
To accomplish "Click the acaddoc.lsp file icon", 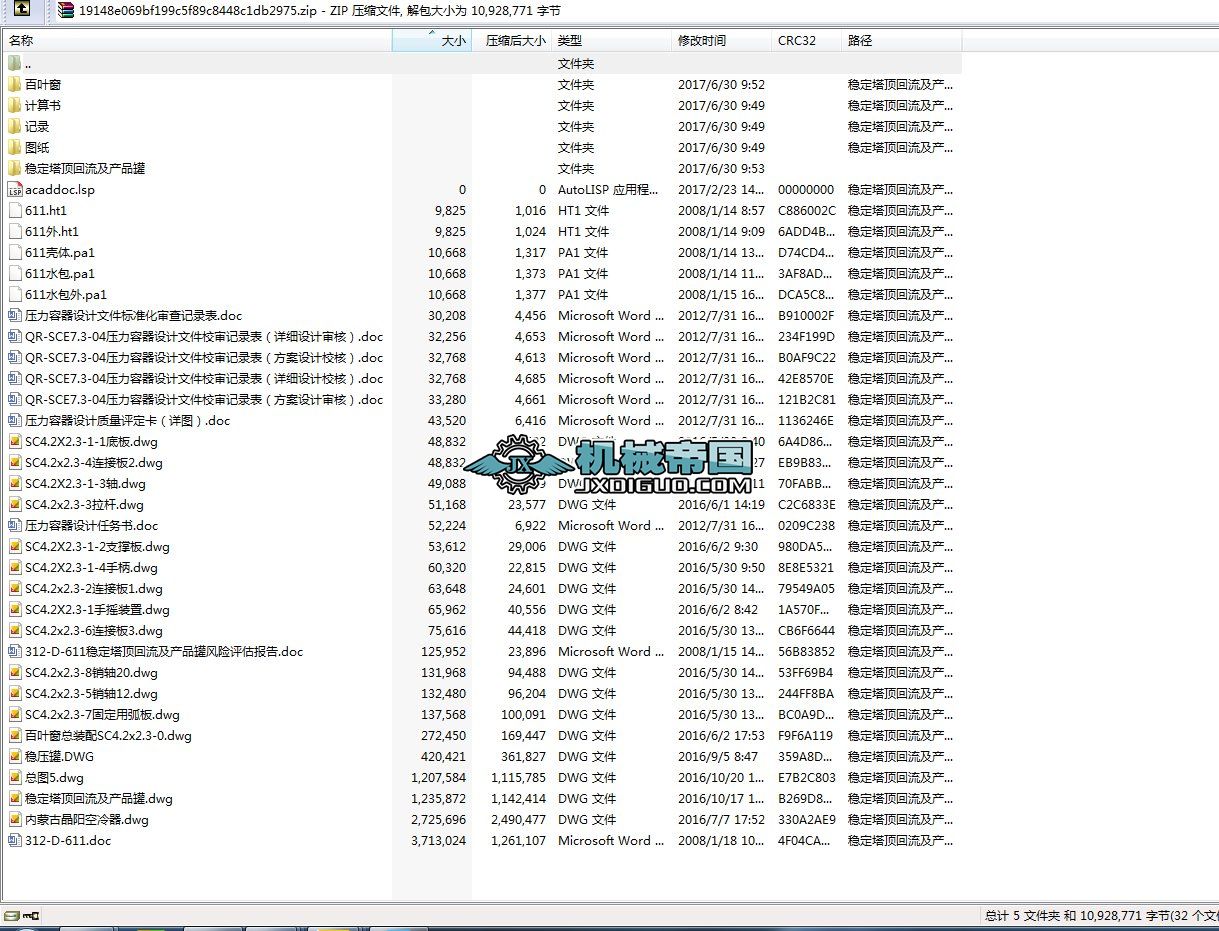I will pos(14,189).
